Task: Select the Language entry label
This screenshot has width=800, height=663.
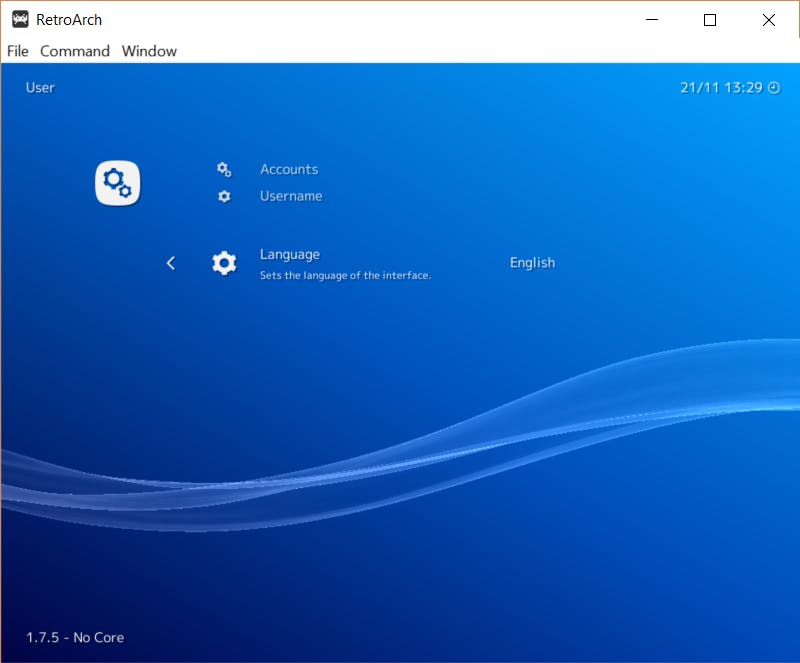Action: [x=290, y=255]
